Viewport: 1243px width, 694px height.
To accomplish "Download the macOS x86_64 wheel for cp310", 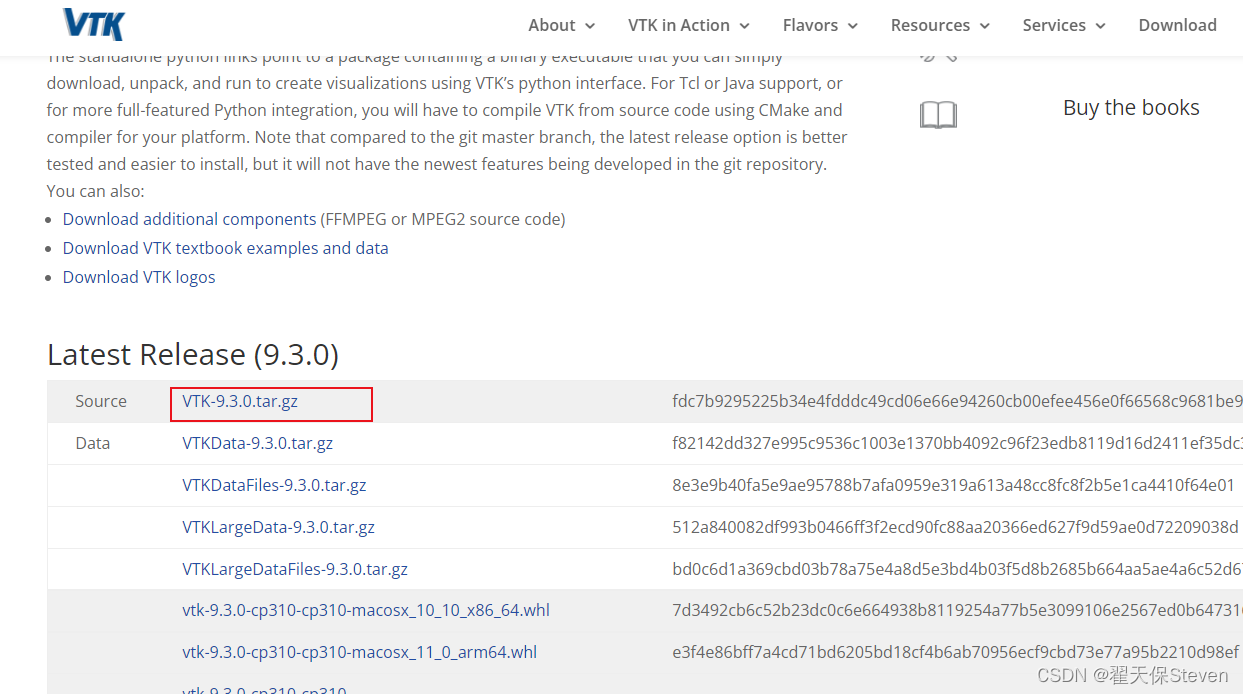I will point(365,610).
